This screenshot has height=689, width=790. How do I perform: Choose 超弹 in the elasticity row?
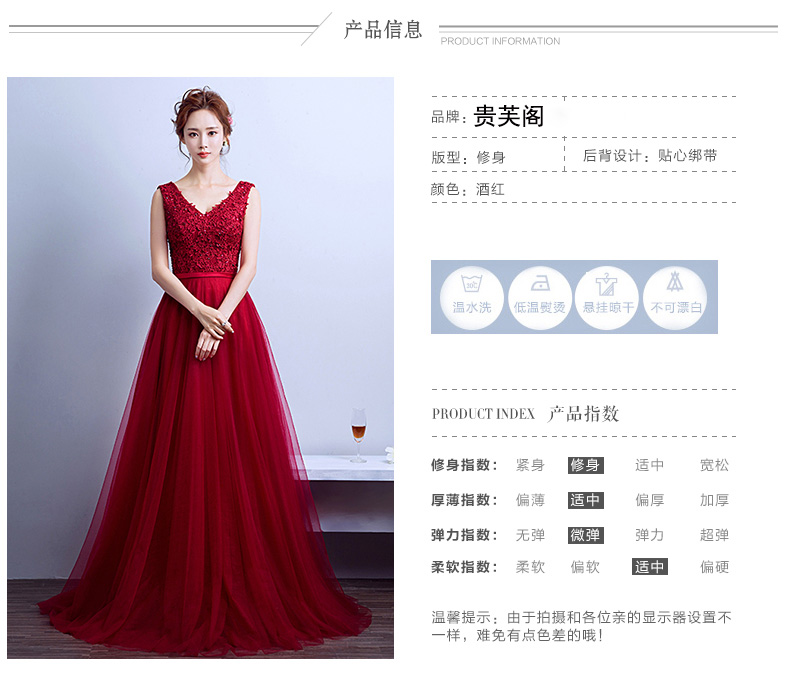pos(714,535)
